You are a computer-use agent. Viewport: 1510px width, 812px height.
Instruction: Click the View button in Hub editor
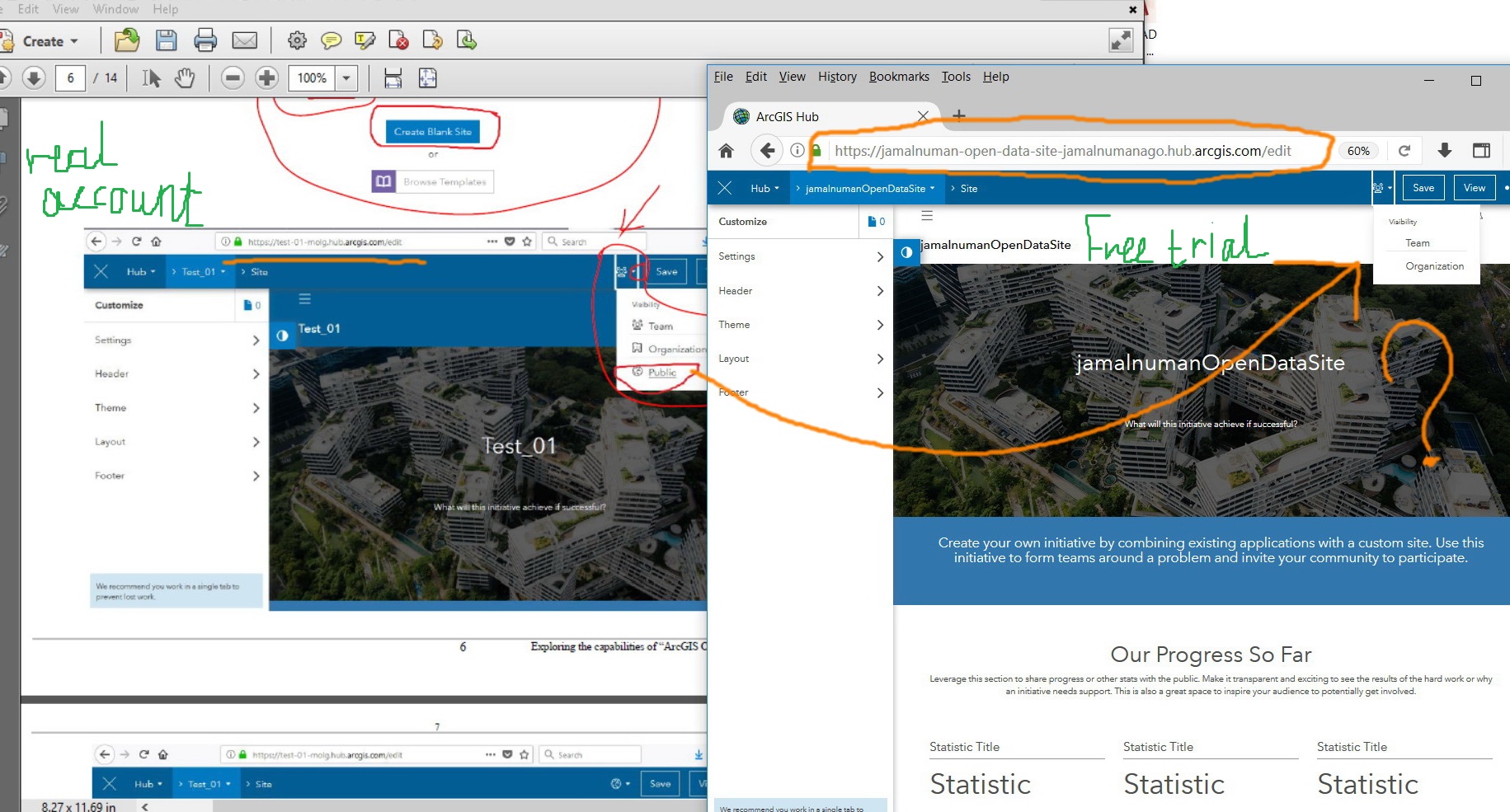1475,188
